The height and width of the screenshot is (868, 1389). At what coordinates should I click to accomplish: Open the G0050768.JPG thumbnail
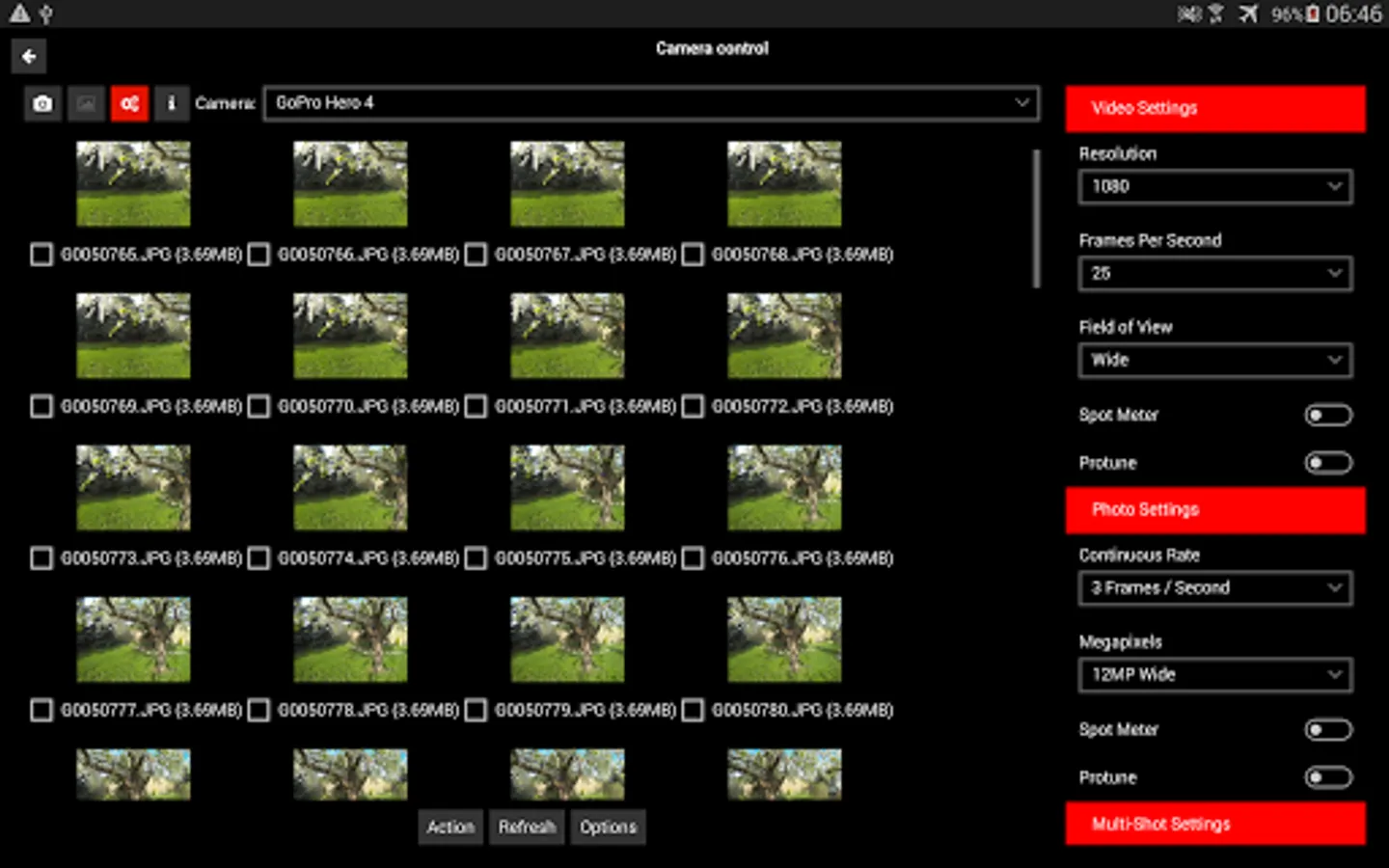point(784,184)
